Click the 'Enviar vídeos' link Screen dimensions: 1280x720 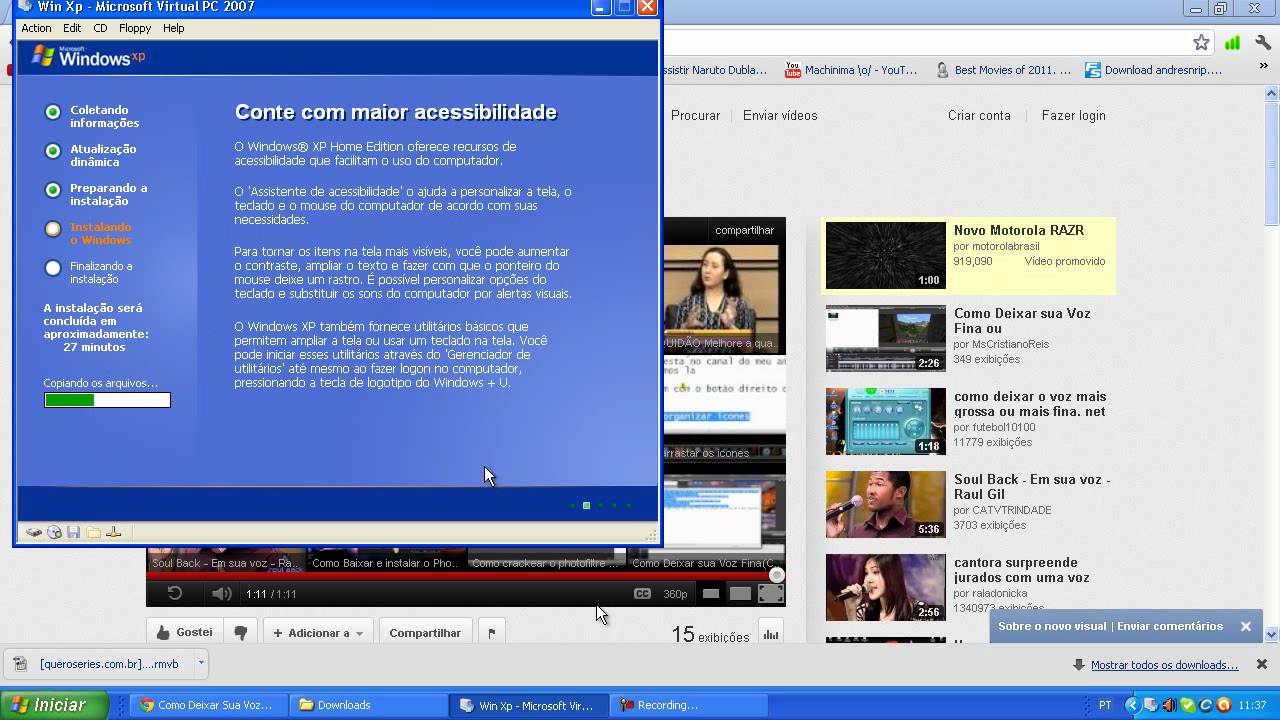pyautogui.click(x=780, y=115)
